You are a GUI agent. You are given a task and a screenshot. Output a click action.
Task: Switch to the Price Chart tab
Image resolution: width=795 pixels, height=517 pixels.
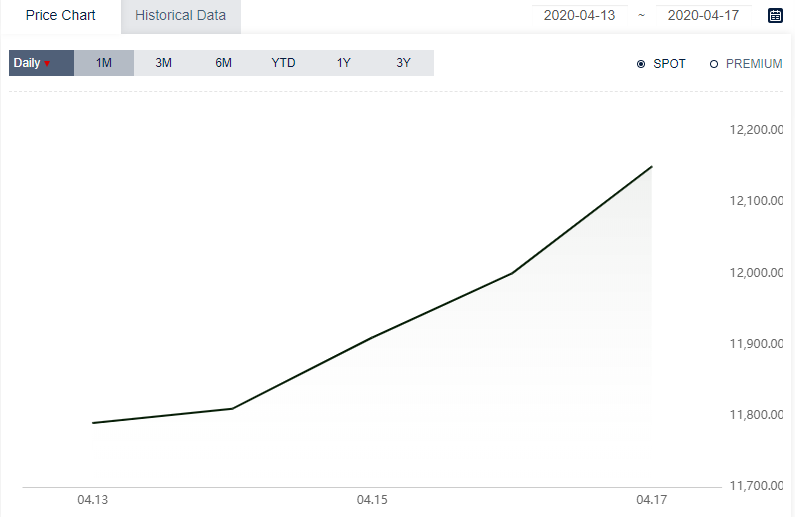point(61,16)
